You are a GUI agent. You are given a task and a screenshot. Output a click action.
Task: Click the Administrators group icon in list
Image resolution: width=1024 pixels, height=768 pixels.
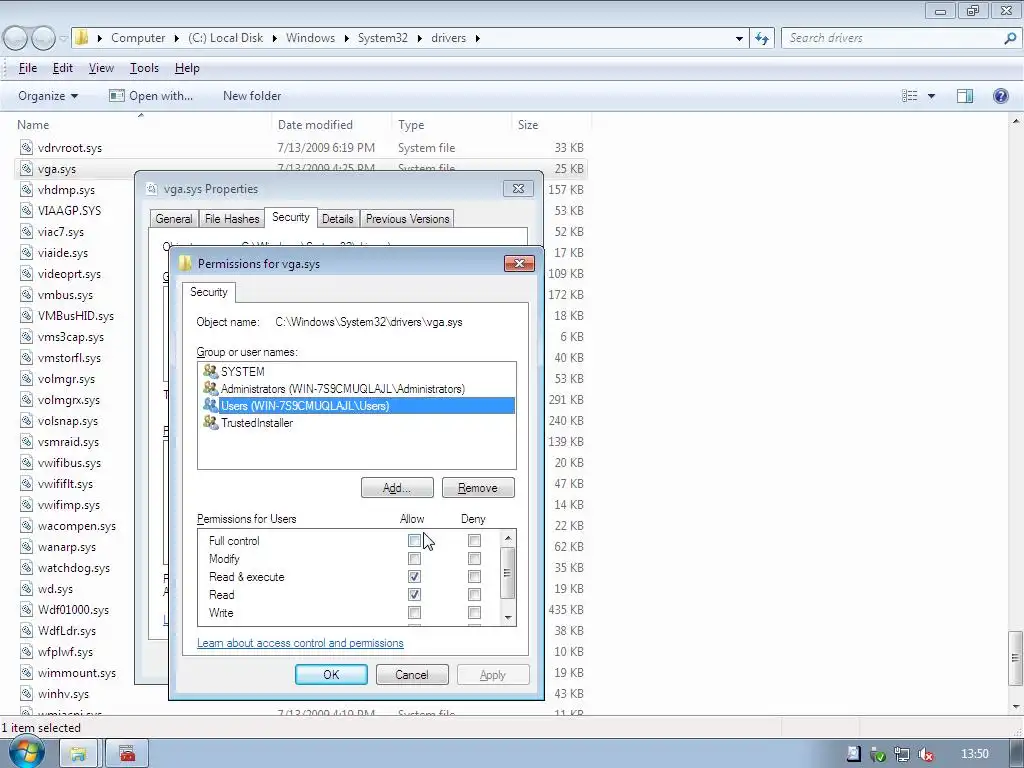pos(210,388)
